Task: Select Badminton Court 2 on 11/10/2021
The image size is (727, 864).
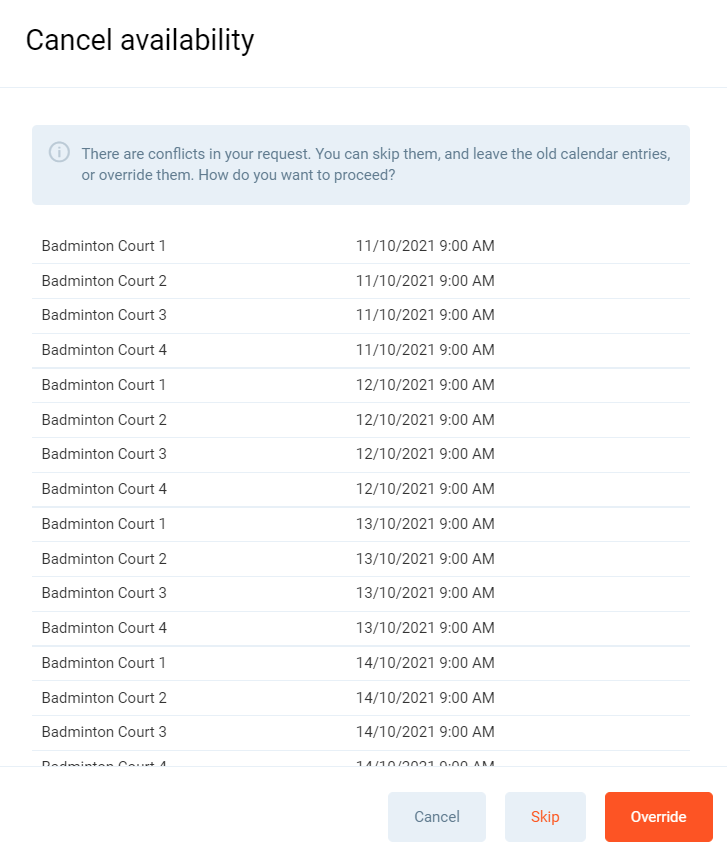Action: 104,281
